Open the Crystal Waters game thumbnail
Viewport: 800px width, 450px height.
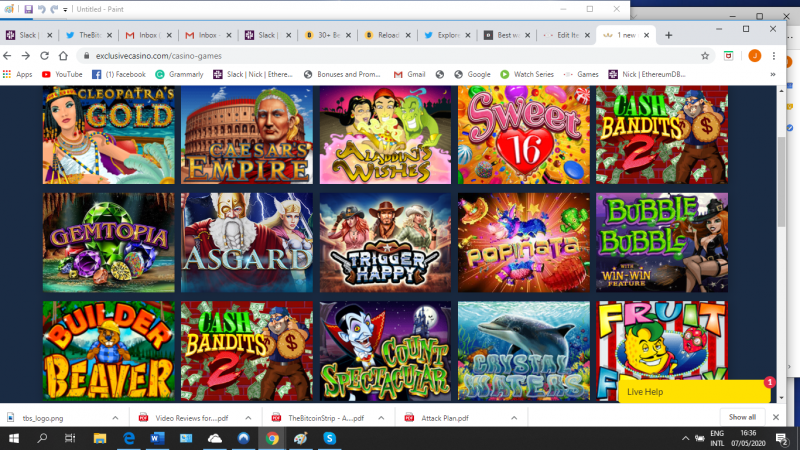[x=523, y=351]
